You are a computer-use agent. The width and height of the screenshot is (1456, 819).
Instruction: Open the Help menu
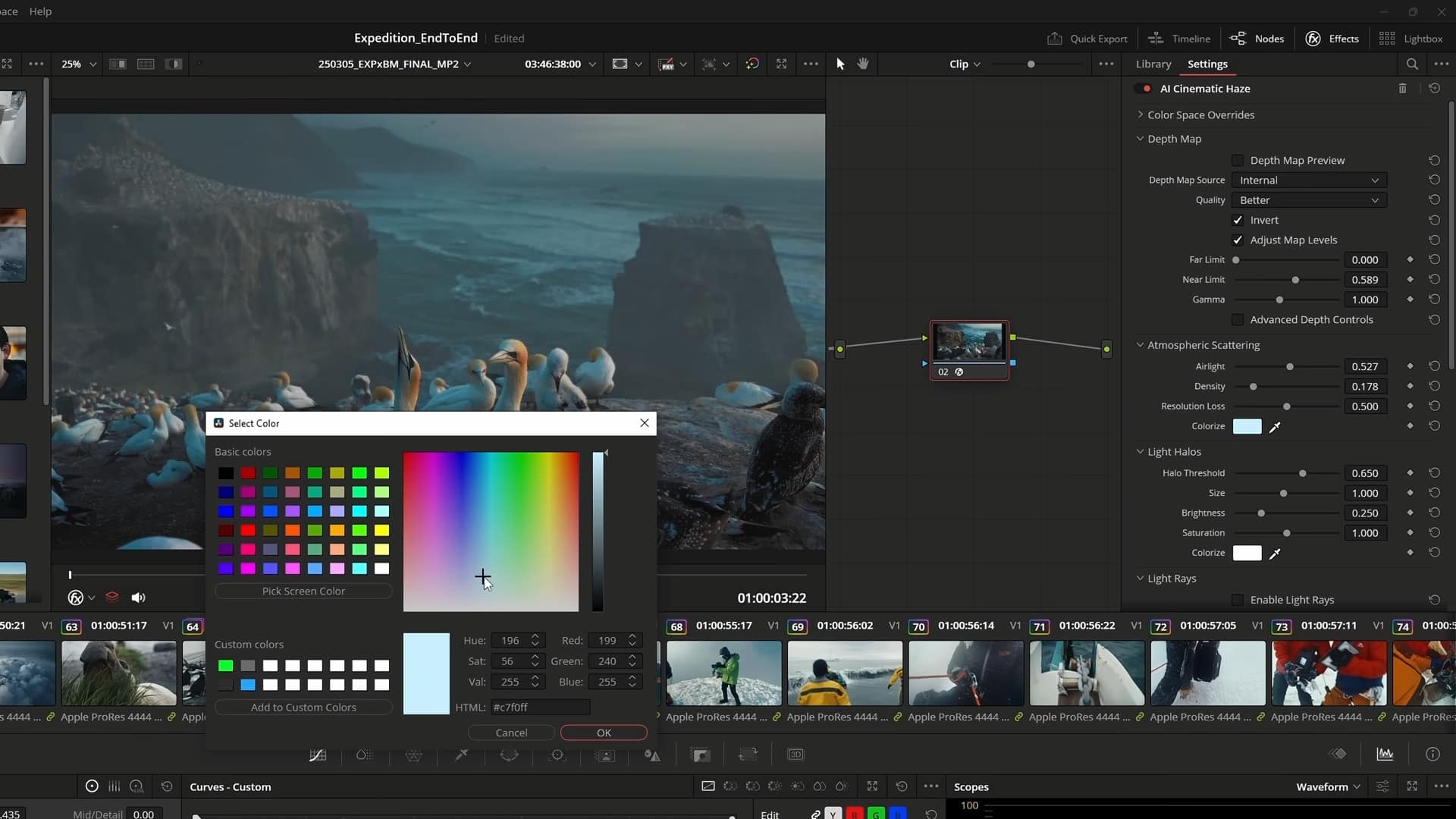(40, 11)
